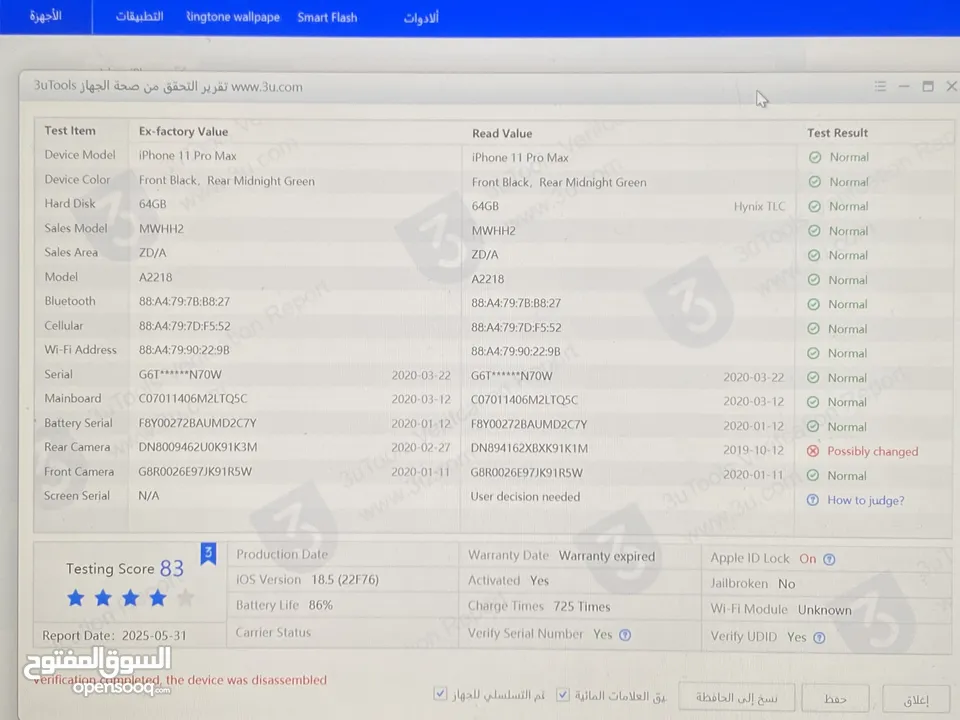
Task: Click the "Possibly changed" result text
Action: pos(872,451)
